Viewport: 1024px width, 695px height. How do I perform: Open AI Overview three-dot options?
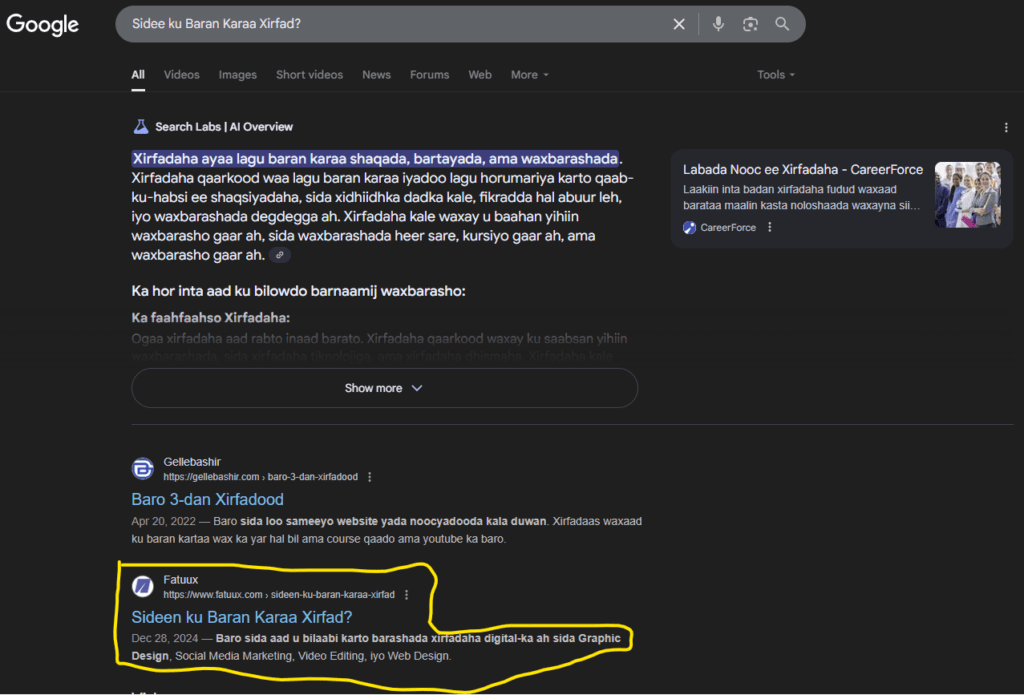point(1006,127)
